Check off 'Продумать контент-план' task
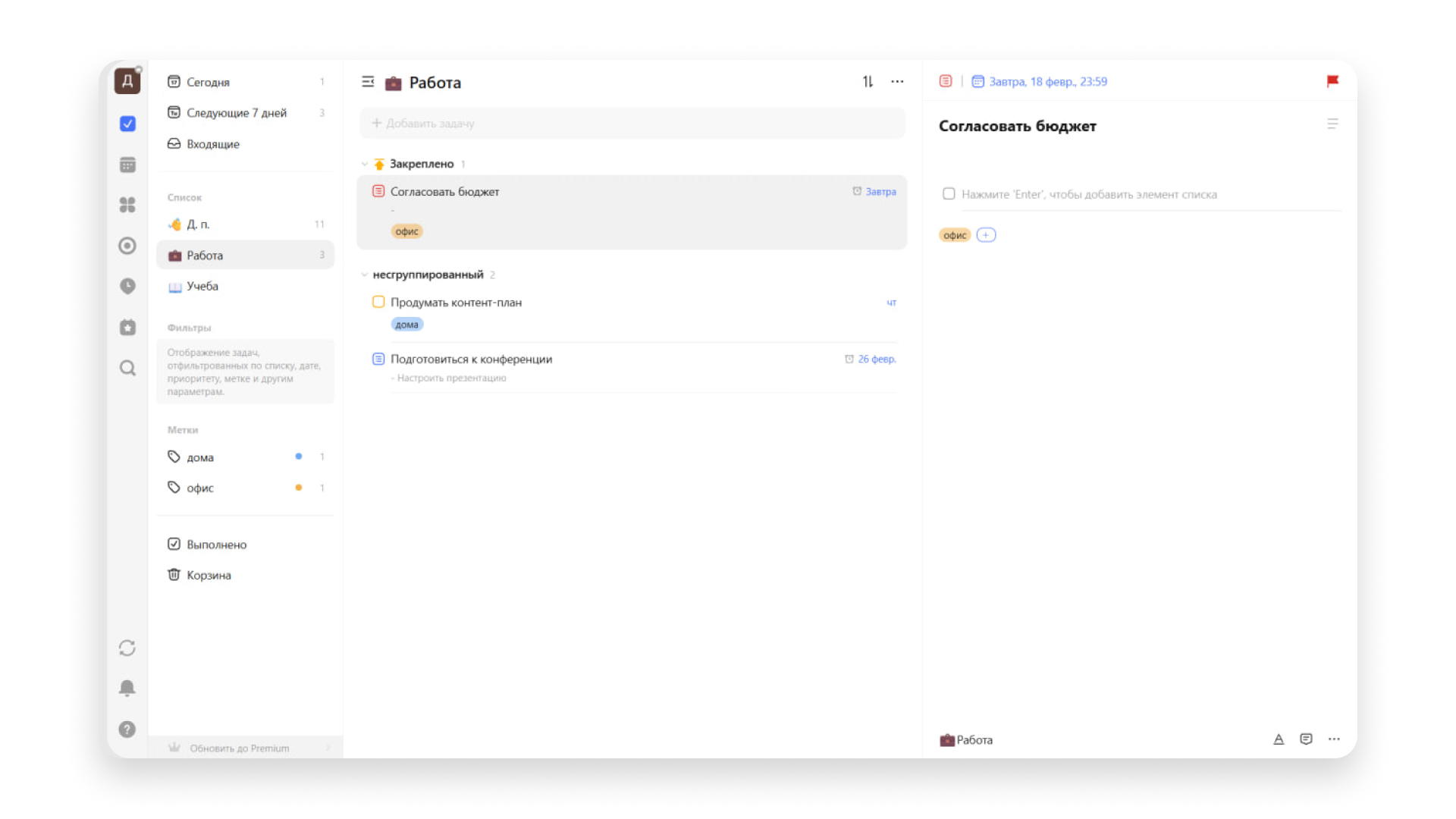This screenshot has width=1456, height=819. 378,302
